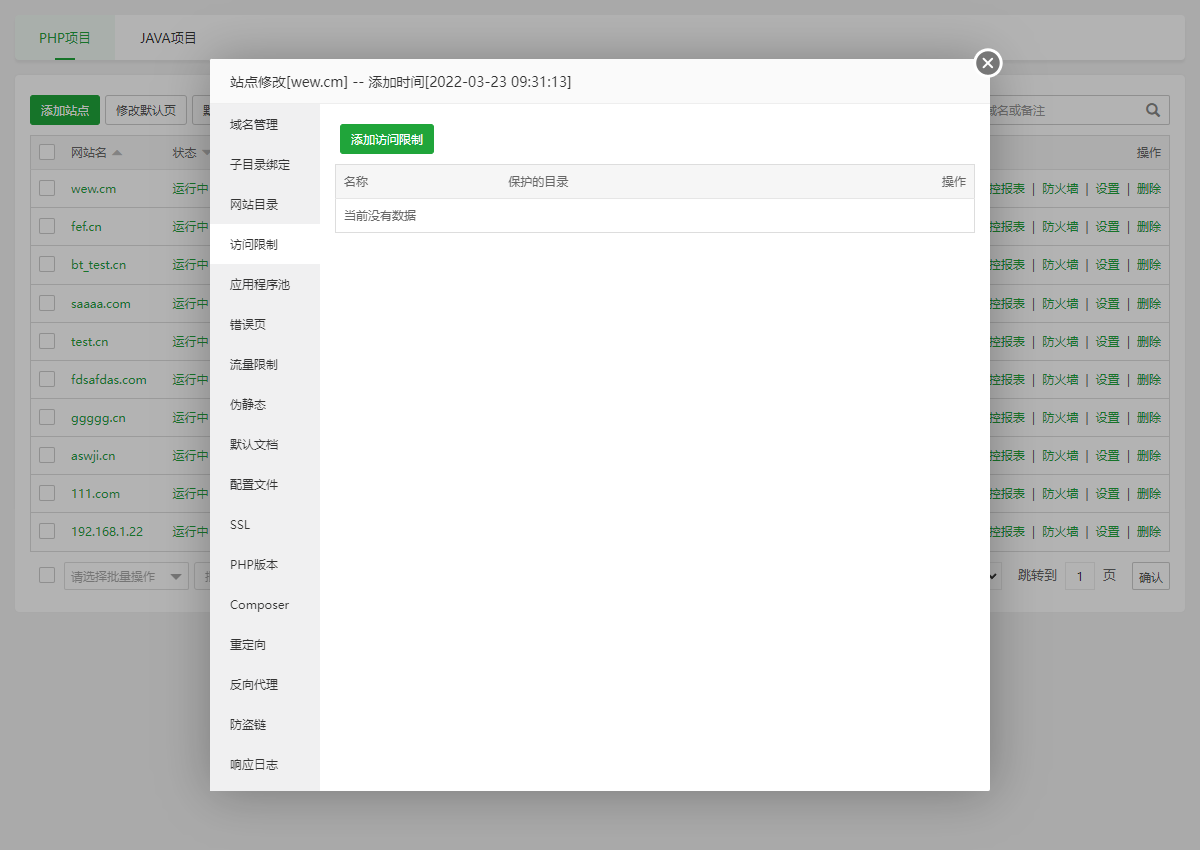
Task: Toggle the select-all checkbox in table header
Action: click(45, 152)
